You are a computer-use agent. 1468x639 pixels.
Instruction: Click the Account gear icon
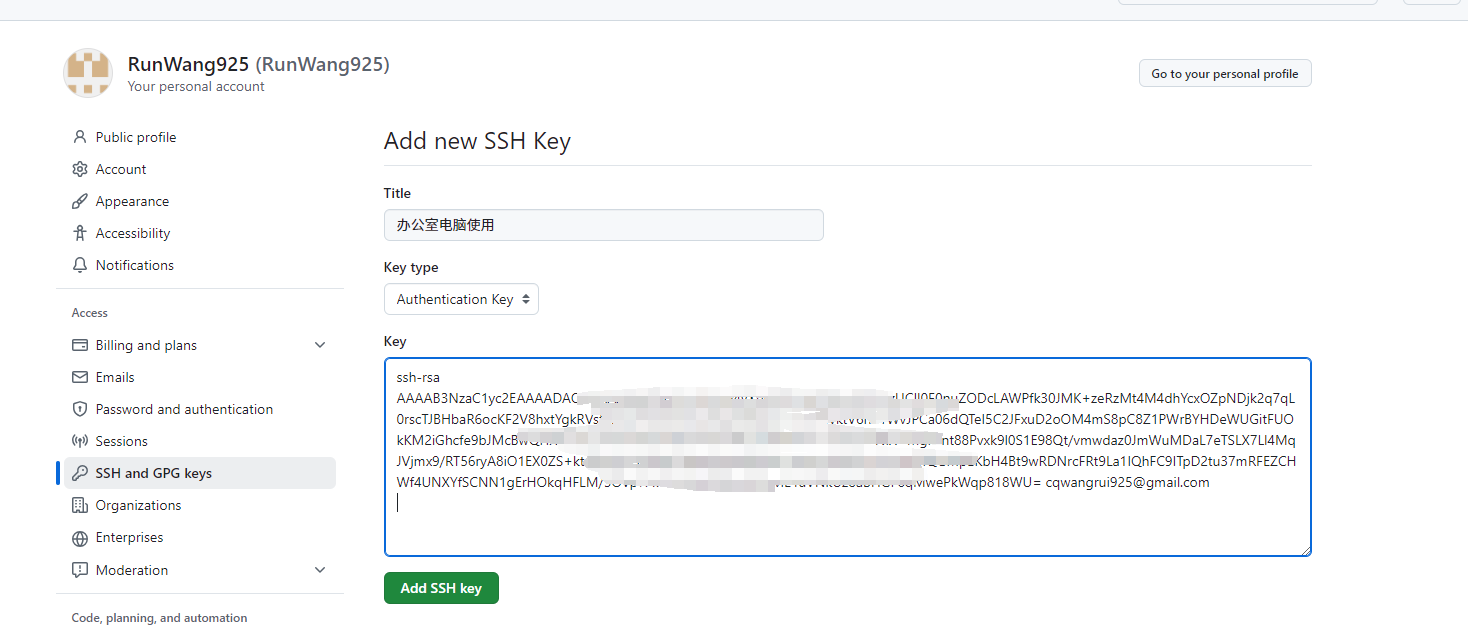pyautogui.click(x=80, y=169)
